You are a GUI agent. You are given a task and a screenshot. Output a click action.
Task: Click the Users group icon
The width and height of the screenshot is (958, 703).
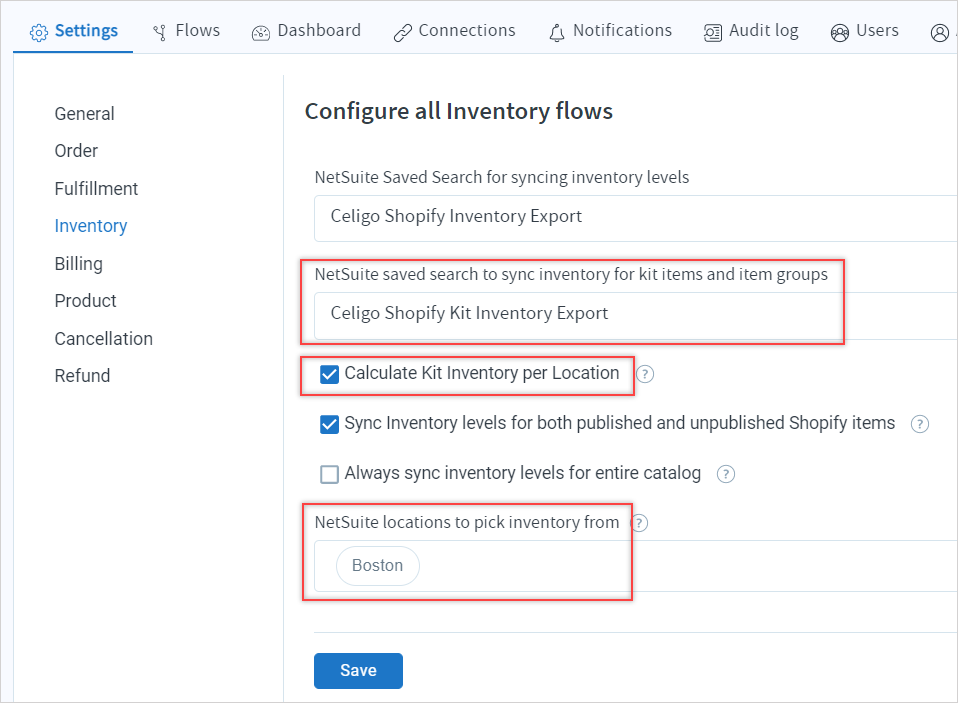(x=840, y=33)
